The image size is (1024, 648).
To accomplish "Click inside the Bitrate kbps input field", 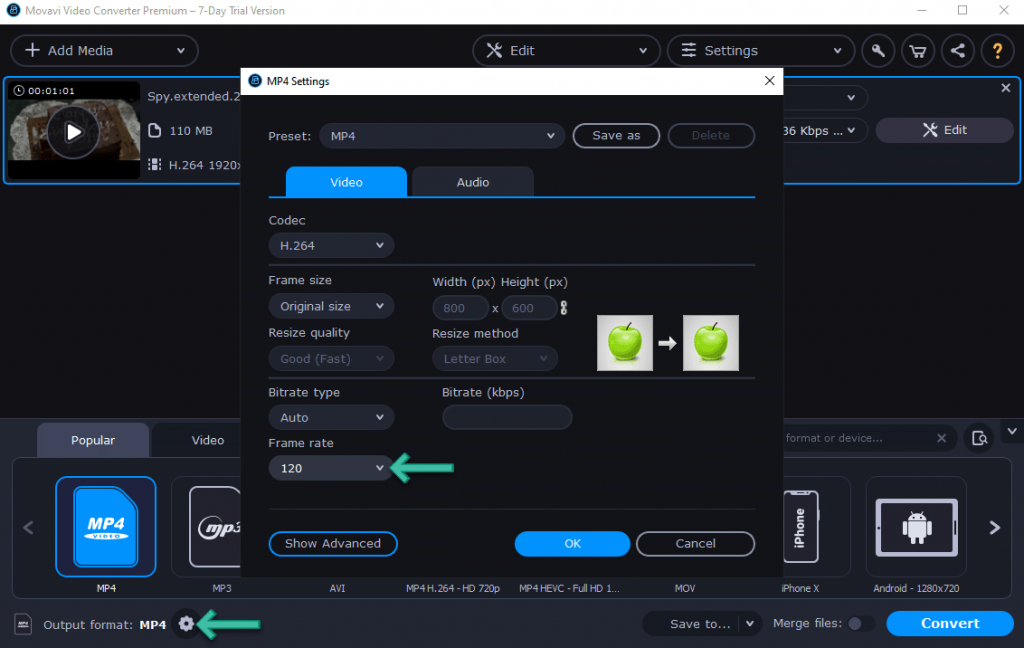I will (x=507, y=417).
